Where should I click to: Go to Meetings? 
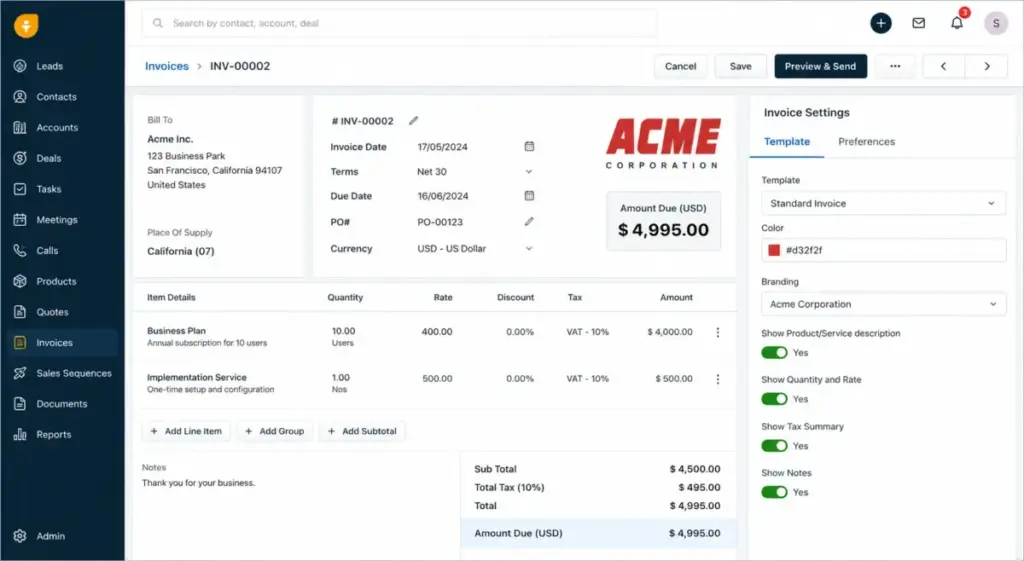tap(57, 219)
